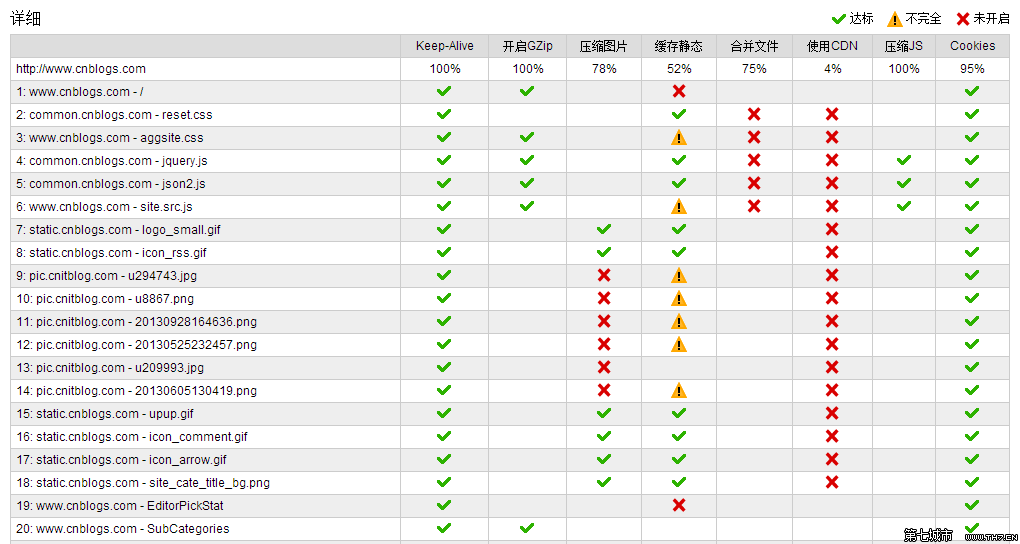Click 开启GZip green check for SubCategories row
Viewport: 1020px width, 544px height.
click(x=527, y=528)
